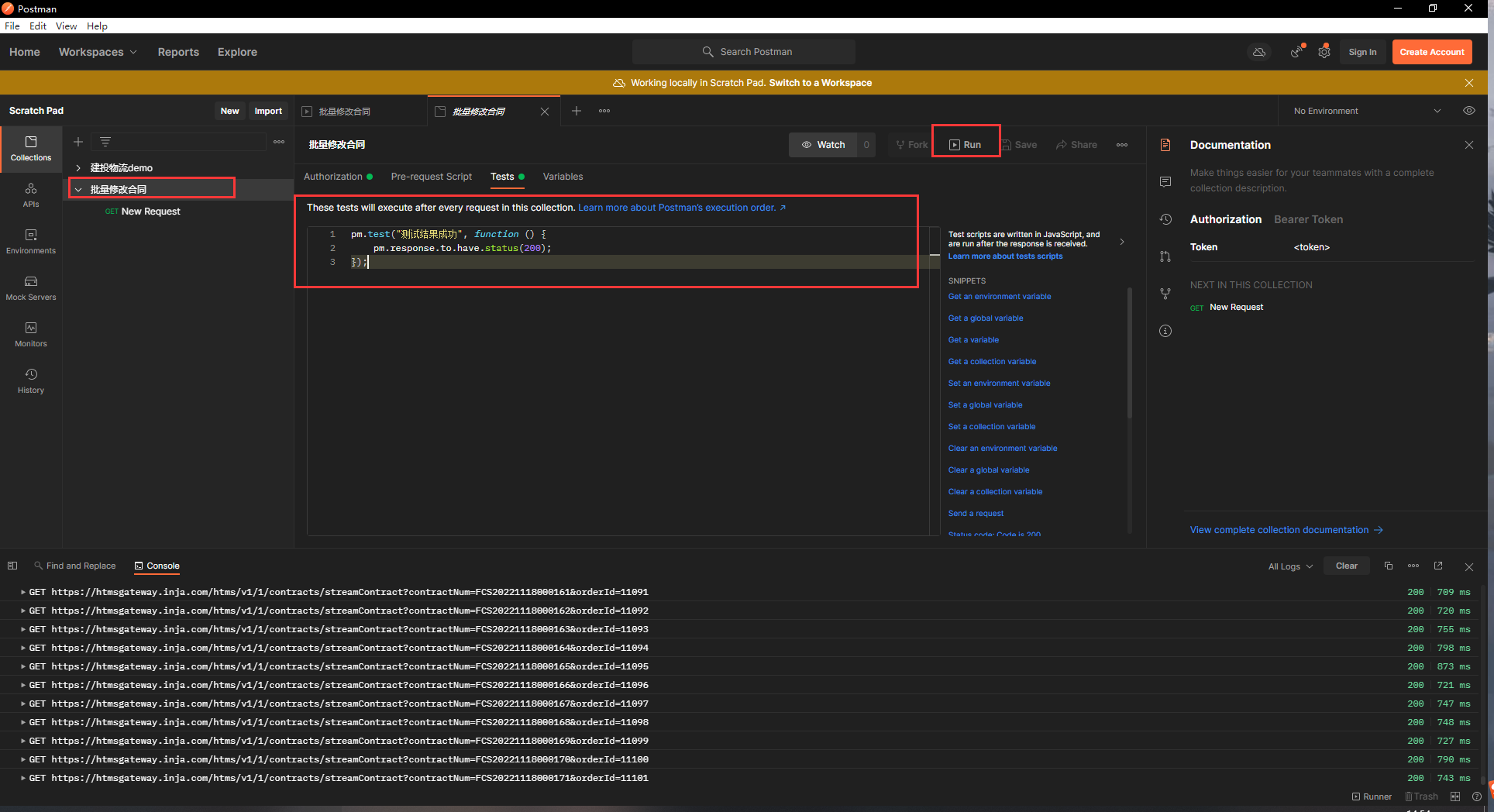Click the create new collection plus icon
1494x812 pixels.
pos(78,142)
